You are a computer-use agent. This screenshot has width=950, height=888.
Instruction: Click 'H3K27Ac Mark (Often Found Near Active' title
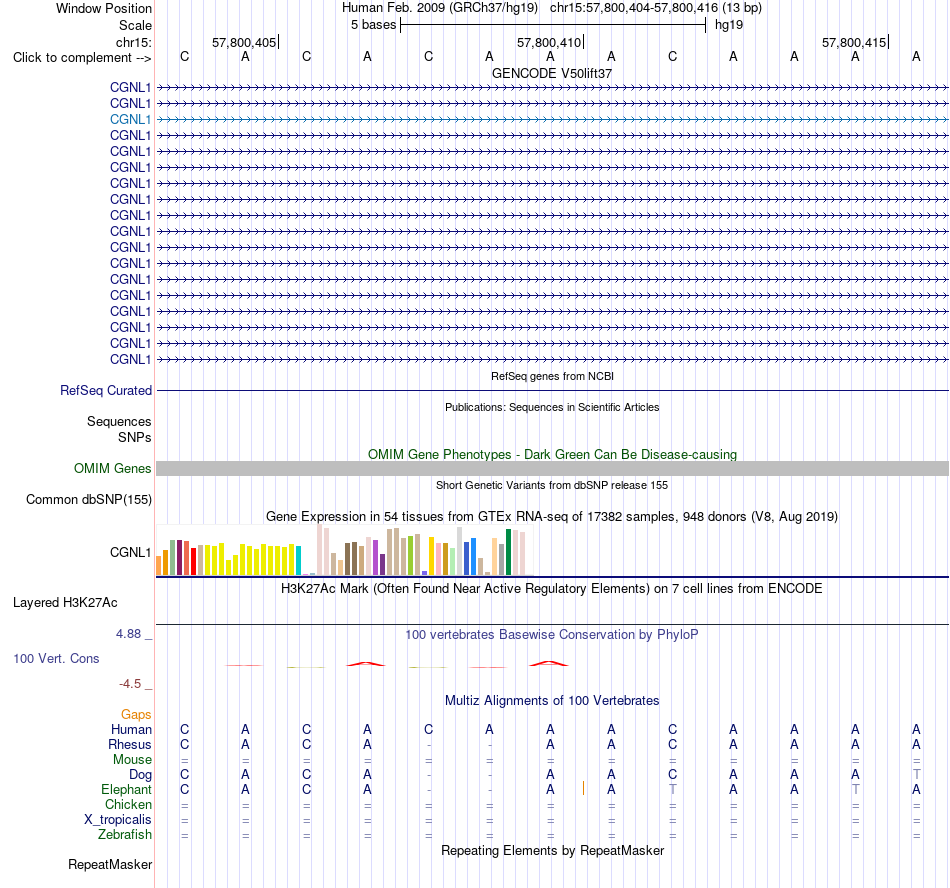pos(551,589)
